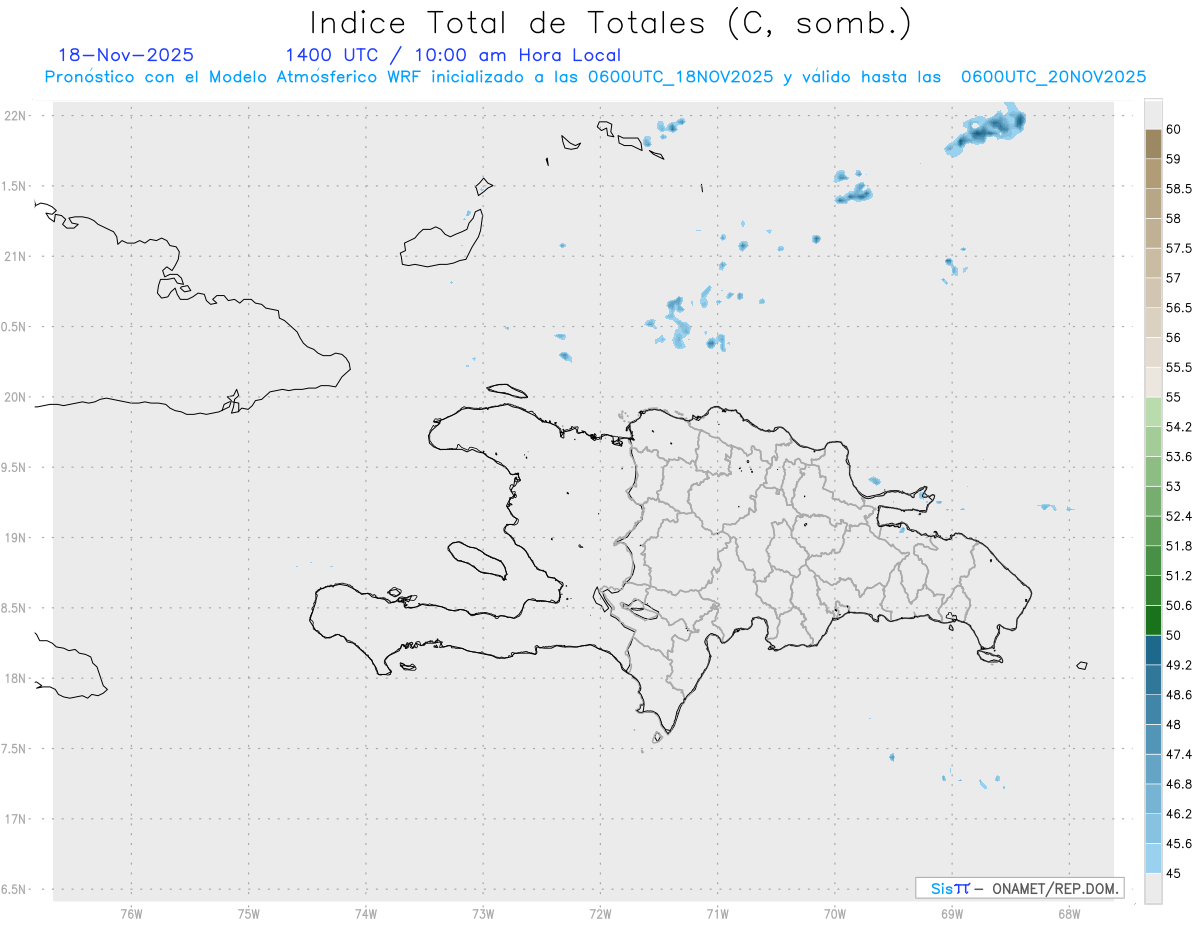Click the longitude label "73W"
Image resolution: width=1200 pixels, height=927 pixels.
[483, 912]
